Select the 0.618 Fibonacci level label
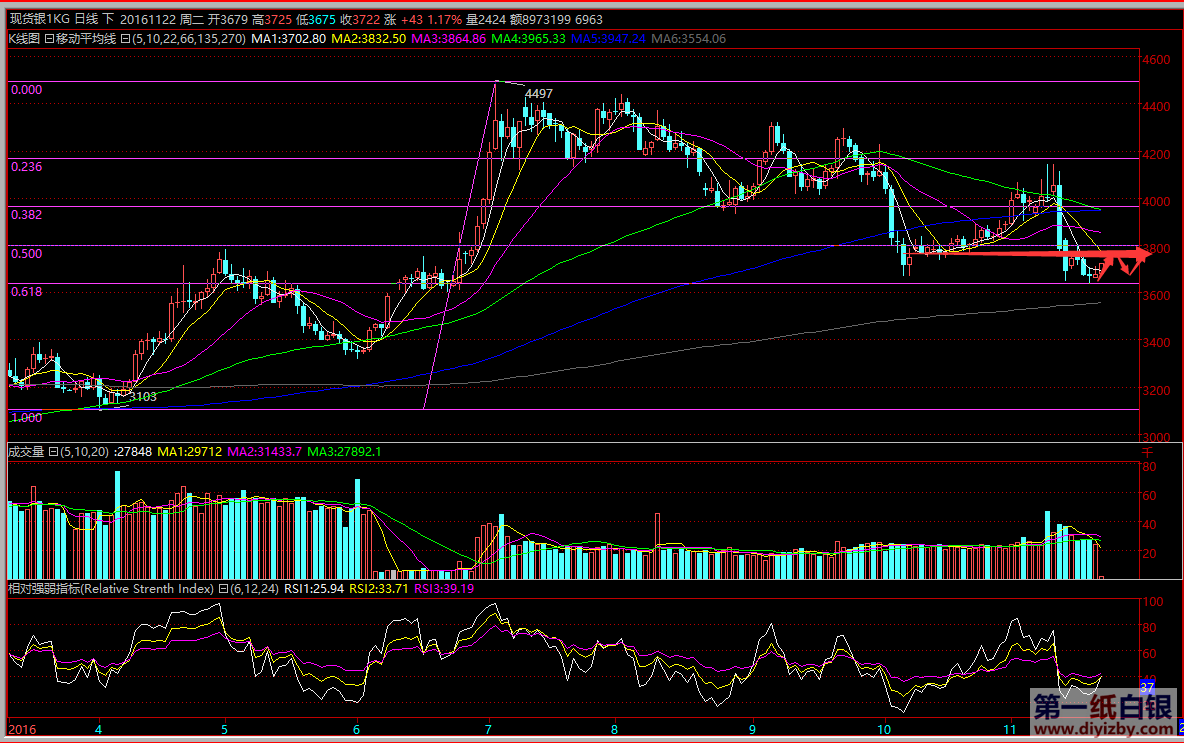The image size is (1184, 743). tap(25, 291)
